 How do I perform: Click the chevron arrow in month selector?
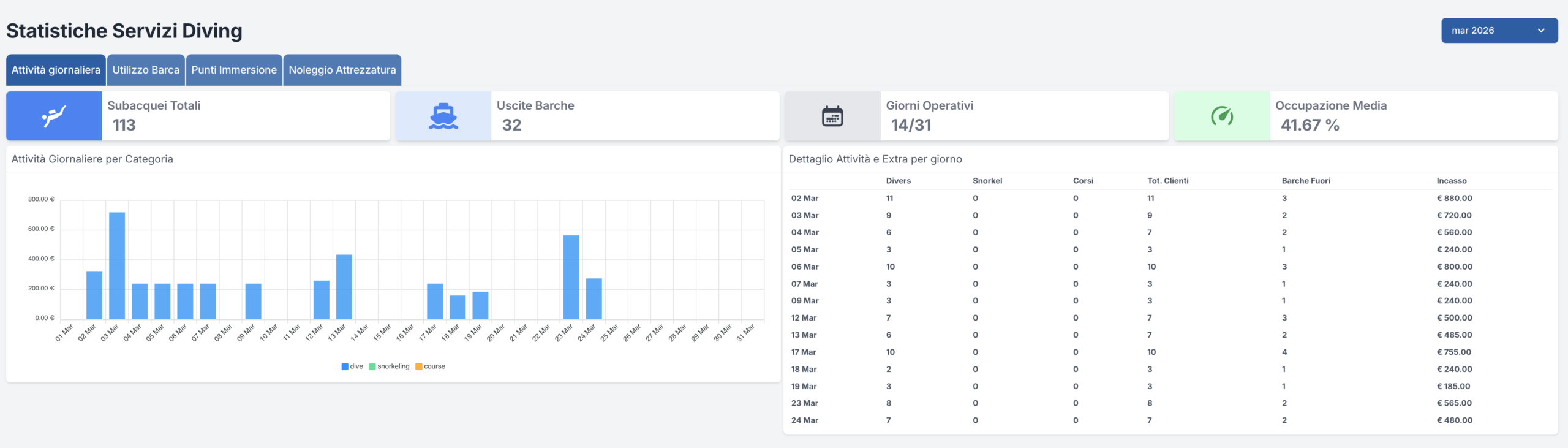1541,31
